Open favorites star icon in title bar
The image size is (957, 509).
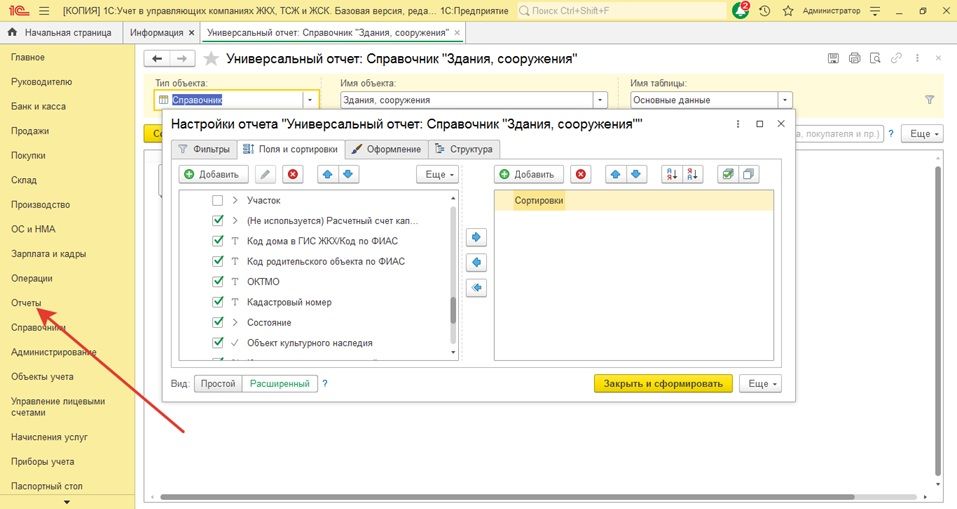(x=789, y=10)
